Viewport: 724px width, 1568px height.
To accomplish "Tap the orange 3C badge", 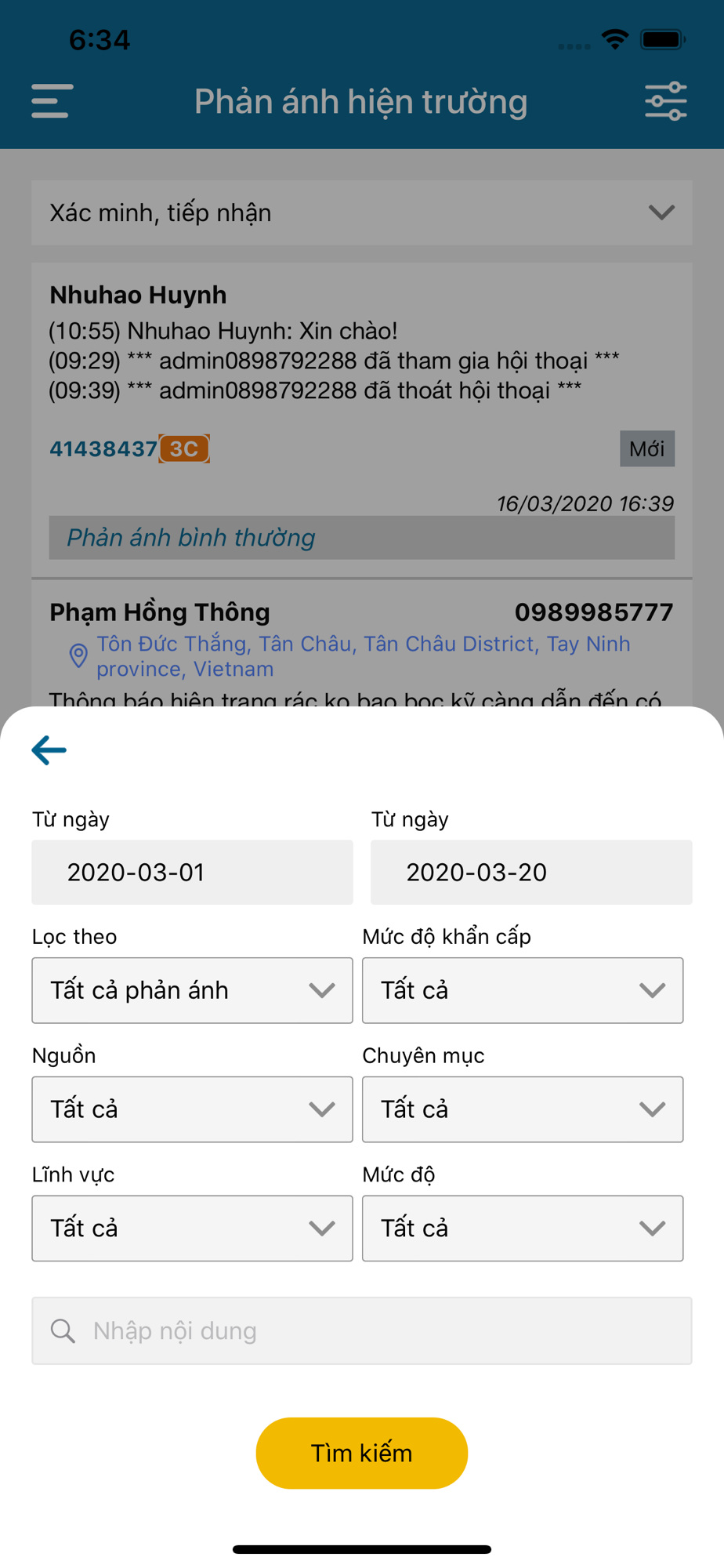I will [184, 448].
